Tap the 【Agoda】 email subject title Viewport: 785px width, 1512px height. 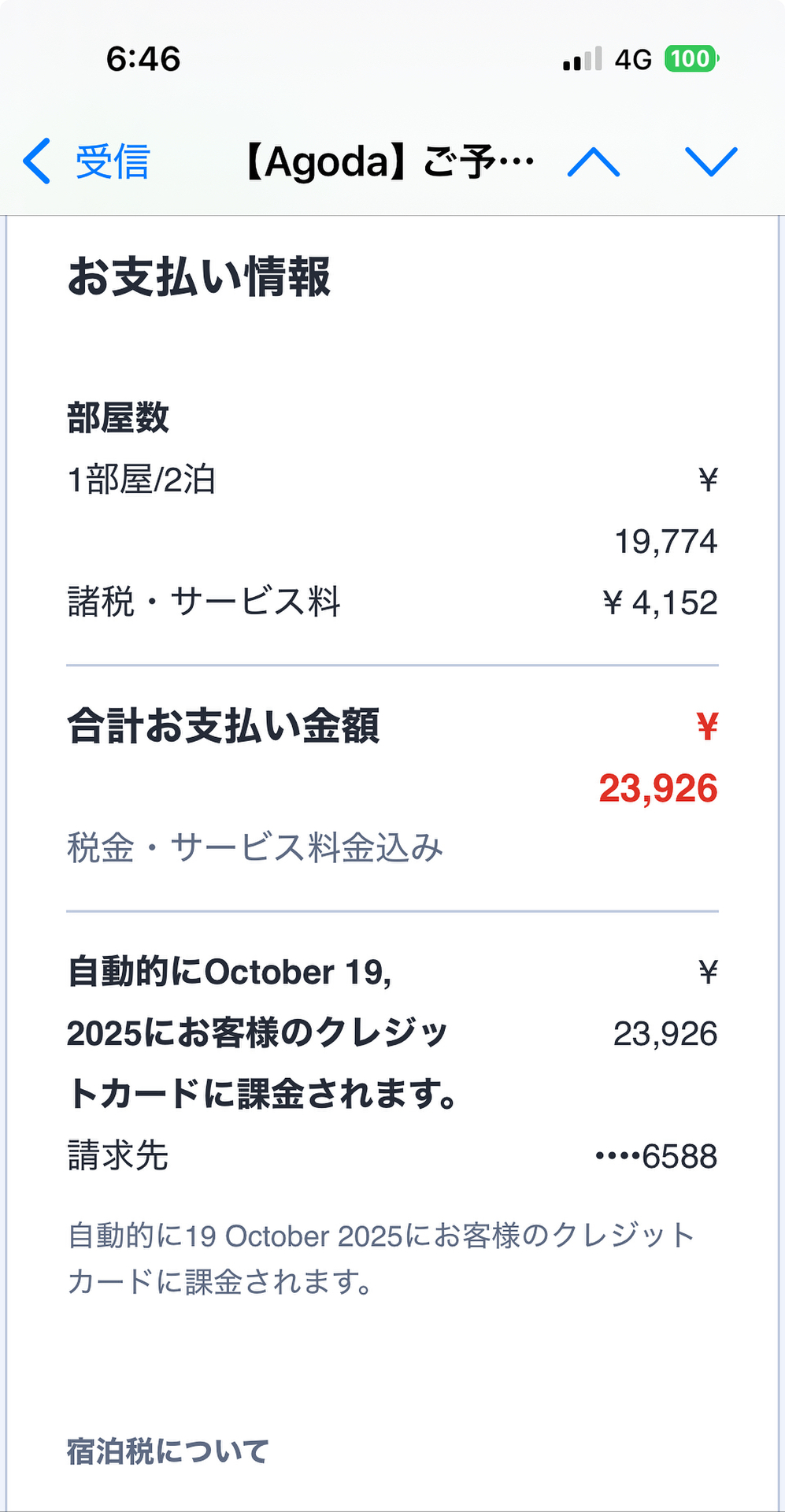(x=388, y=161)
